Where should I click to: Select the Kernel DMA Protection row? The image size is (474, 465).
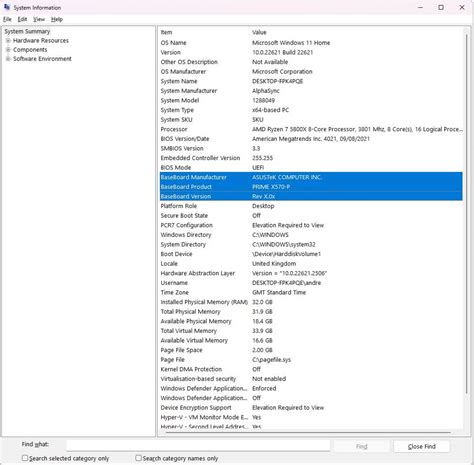coord(311,369)
